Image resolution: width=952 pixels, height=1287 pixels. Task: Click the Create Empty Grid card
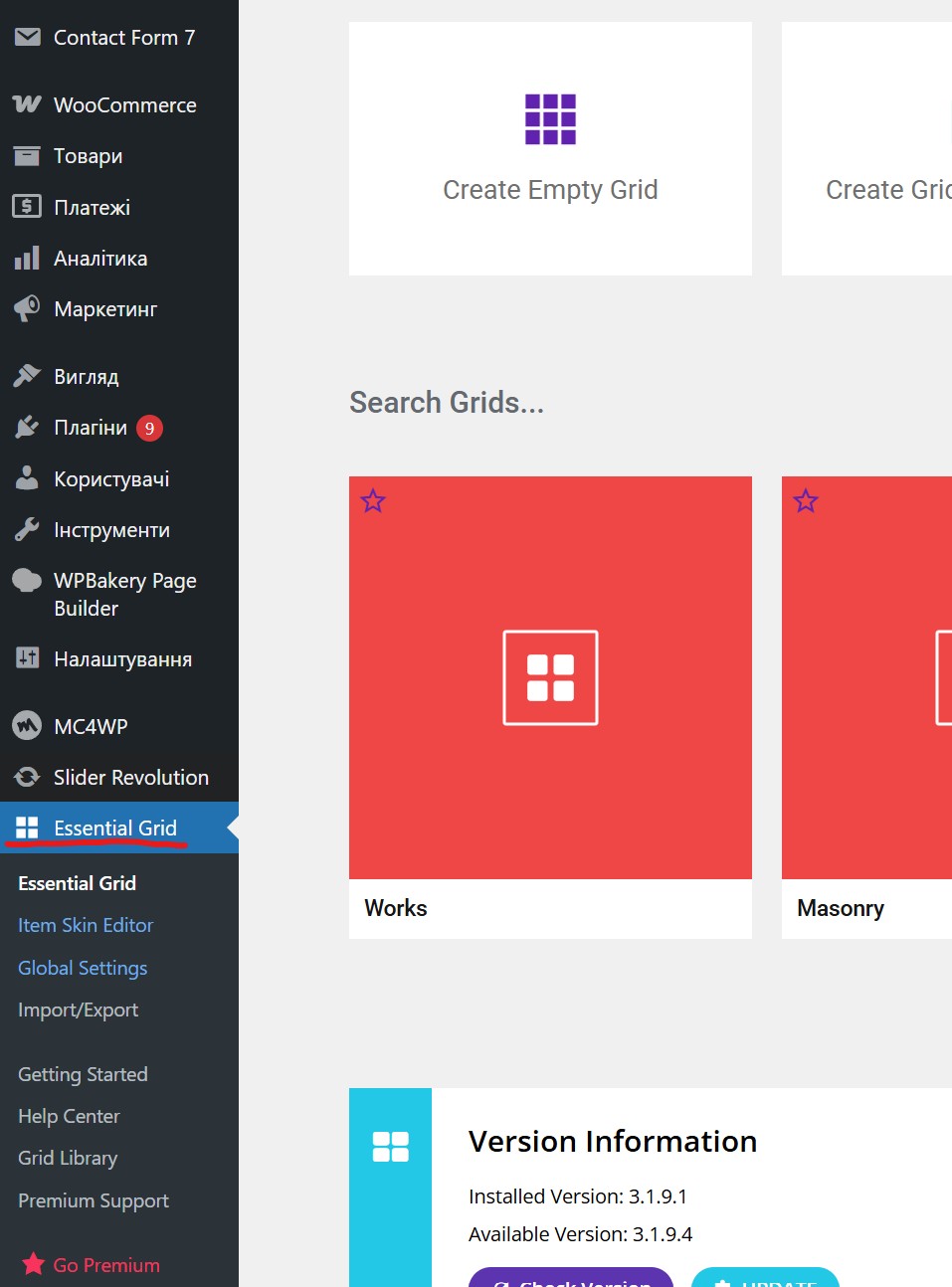tap(550, 148)
